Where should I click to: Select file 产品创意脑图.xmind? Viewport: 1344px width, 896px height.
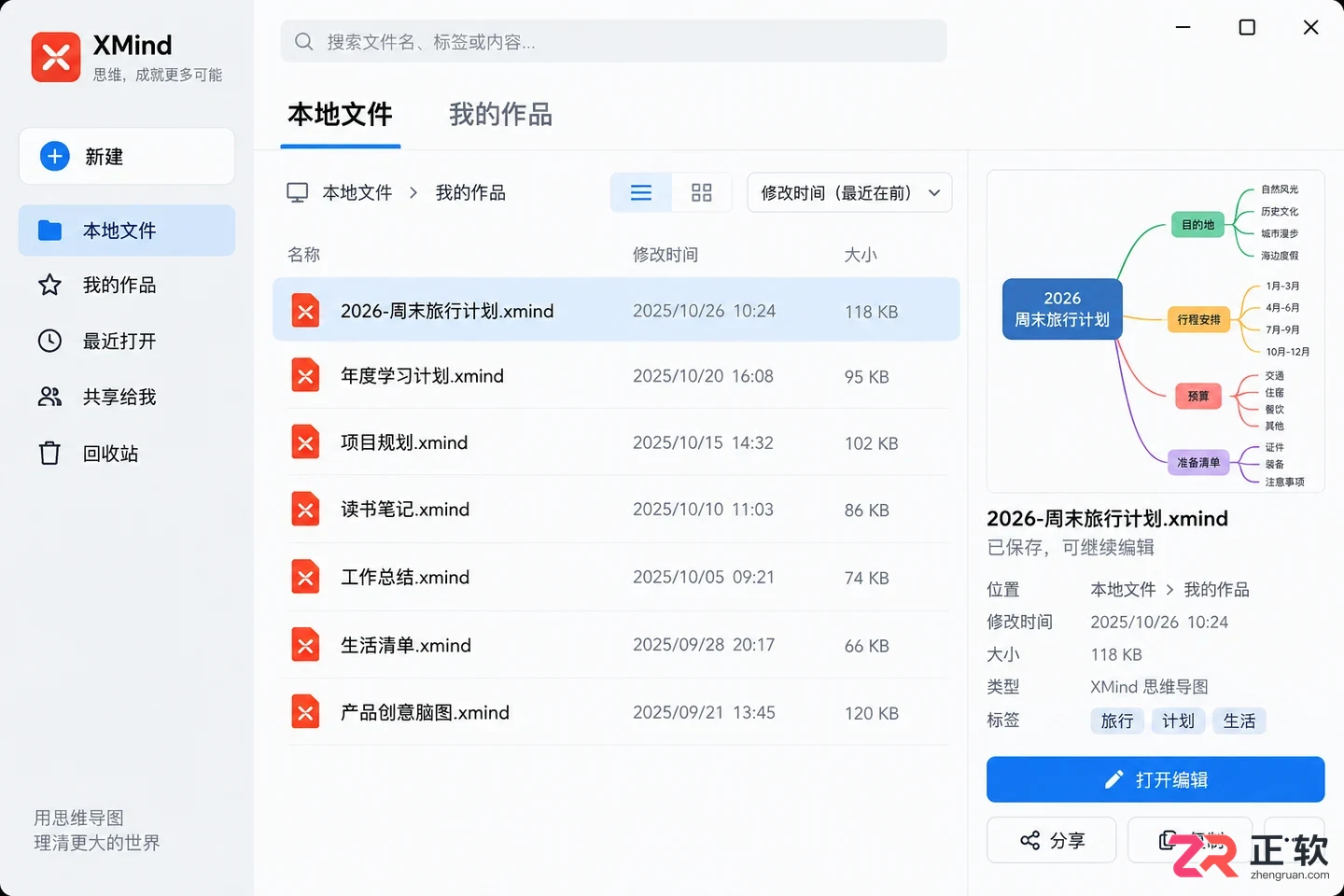616,712
